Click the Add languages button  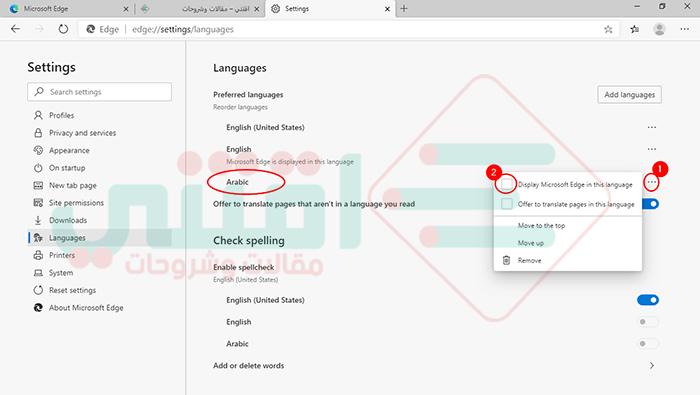(x=629, y=95)
